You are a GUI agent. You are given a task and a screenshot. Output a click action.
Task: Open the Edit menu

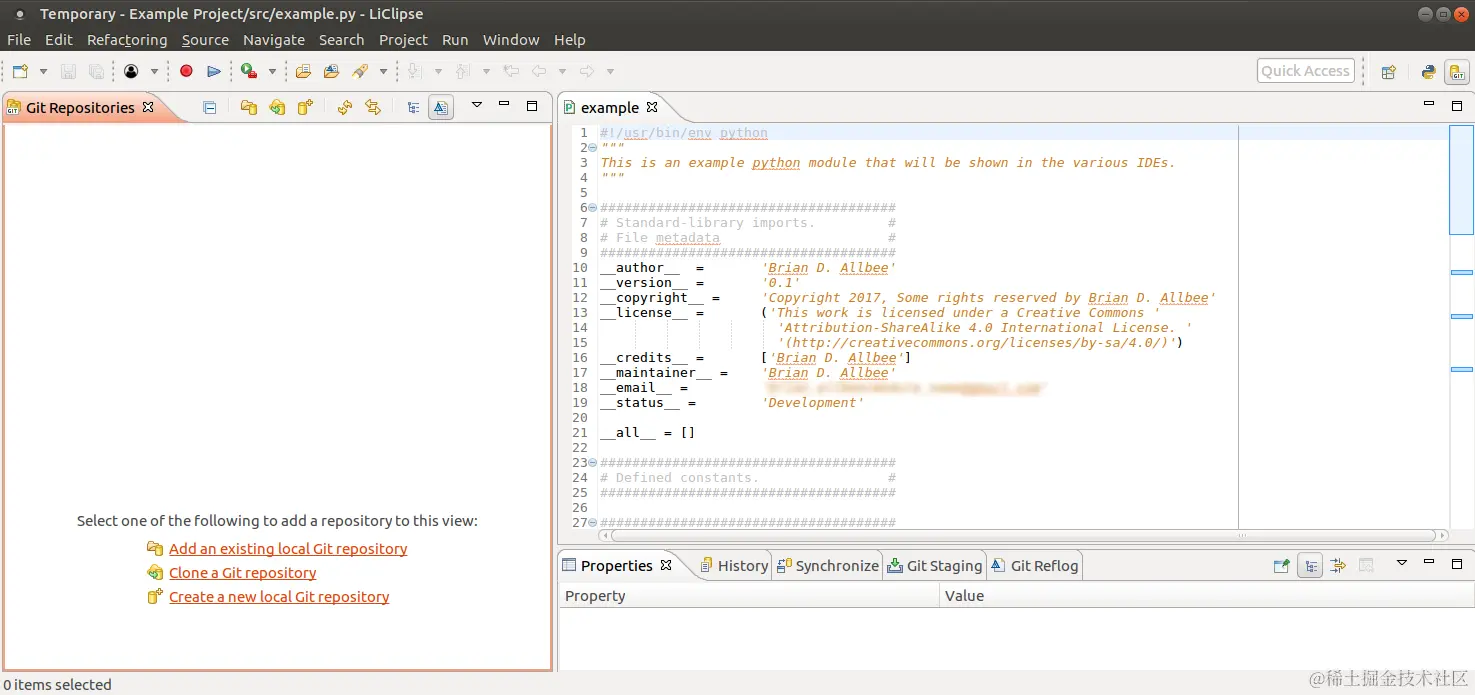59,40
